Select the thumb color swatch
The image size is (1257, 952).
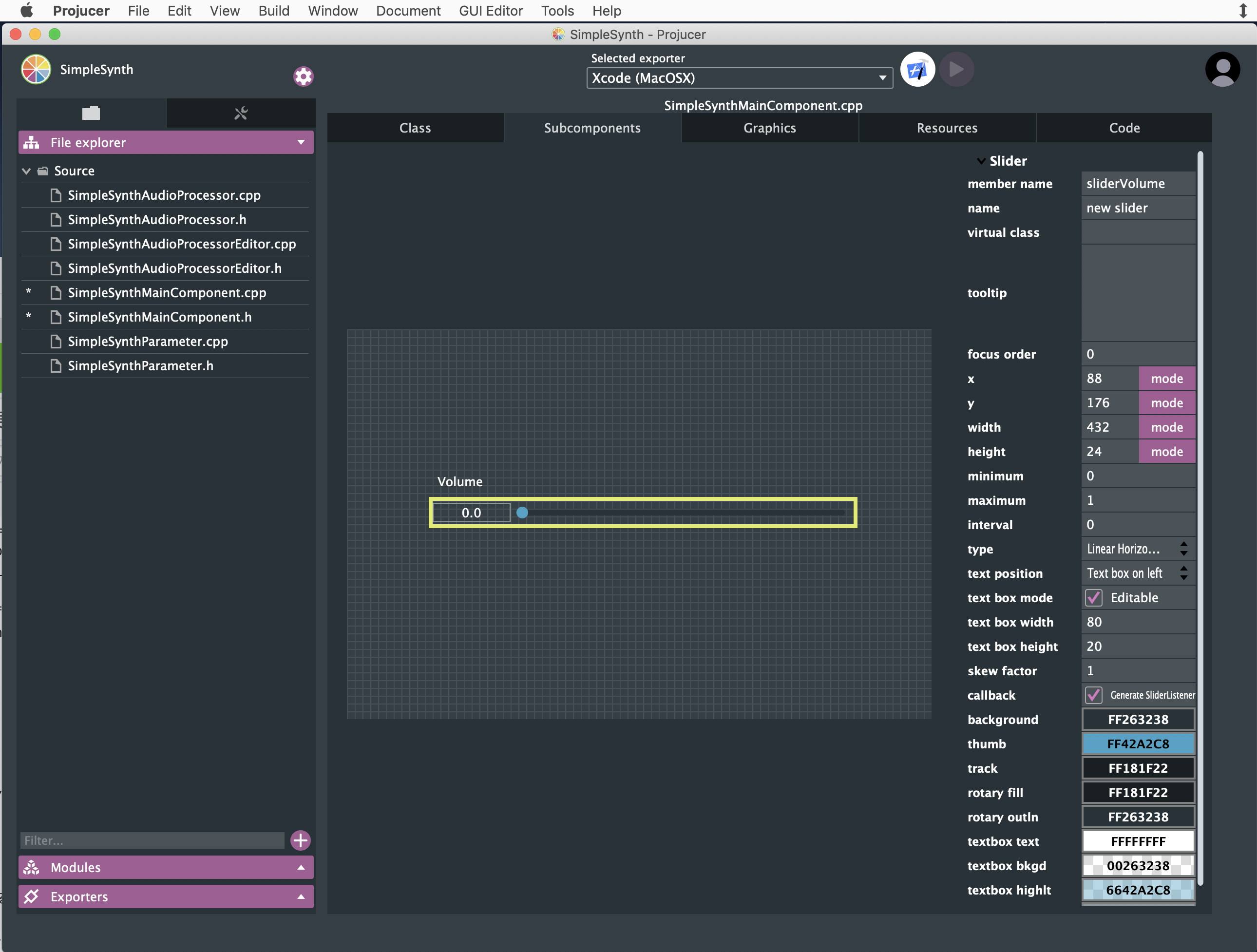(1138, 743)
